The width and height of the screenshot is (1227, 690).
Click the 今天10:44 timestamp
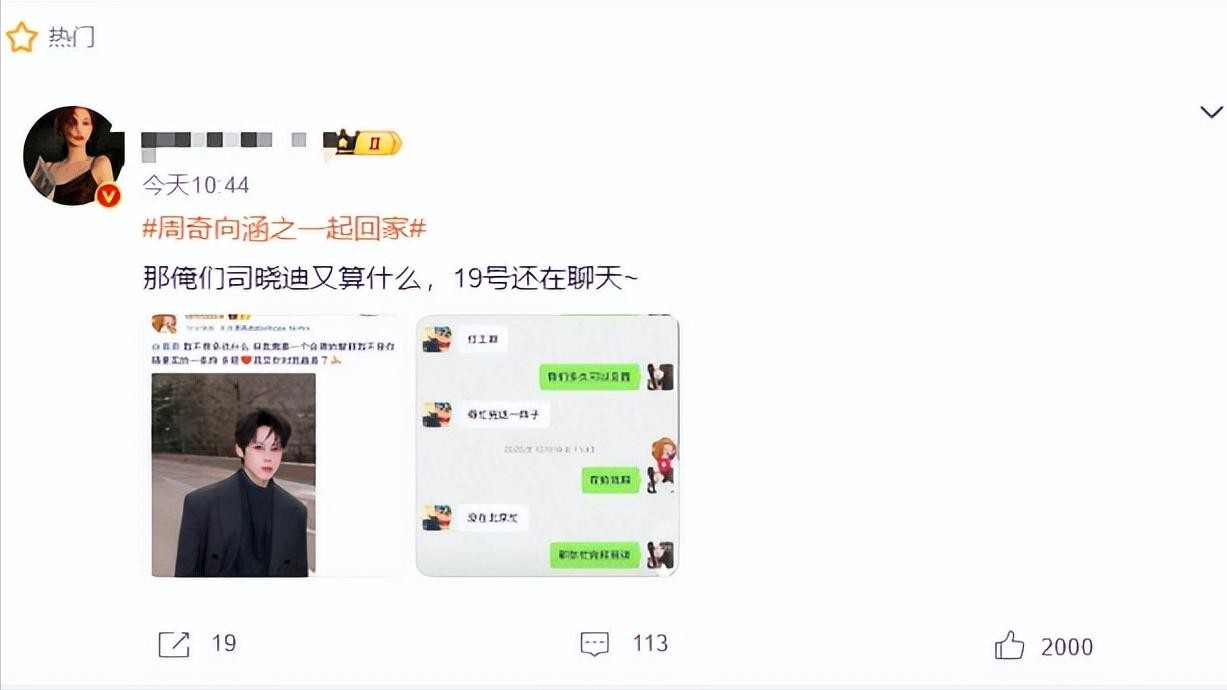pos(195,185)
